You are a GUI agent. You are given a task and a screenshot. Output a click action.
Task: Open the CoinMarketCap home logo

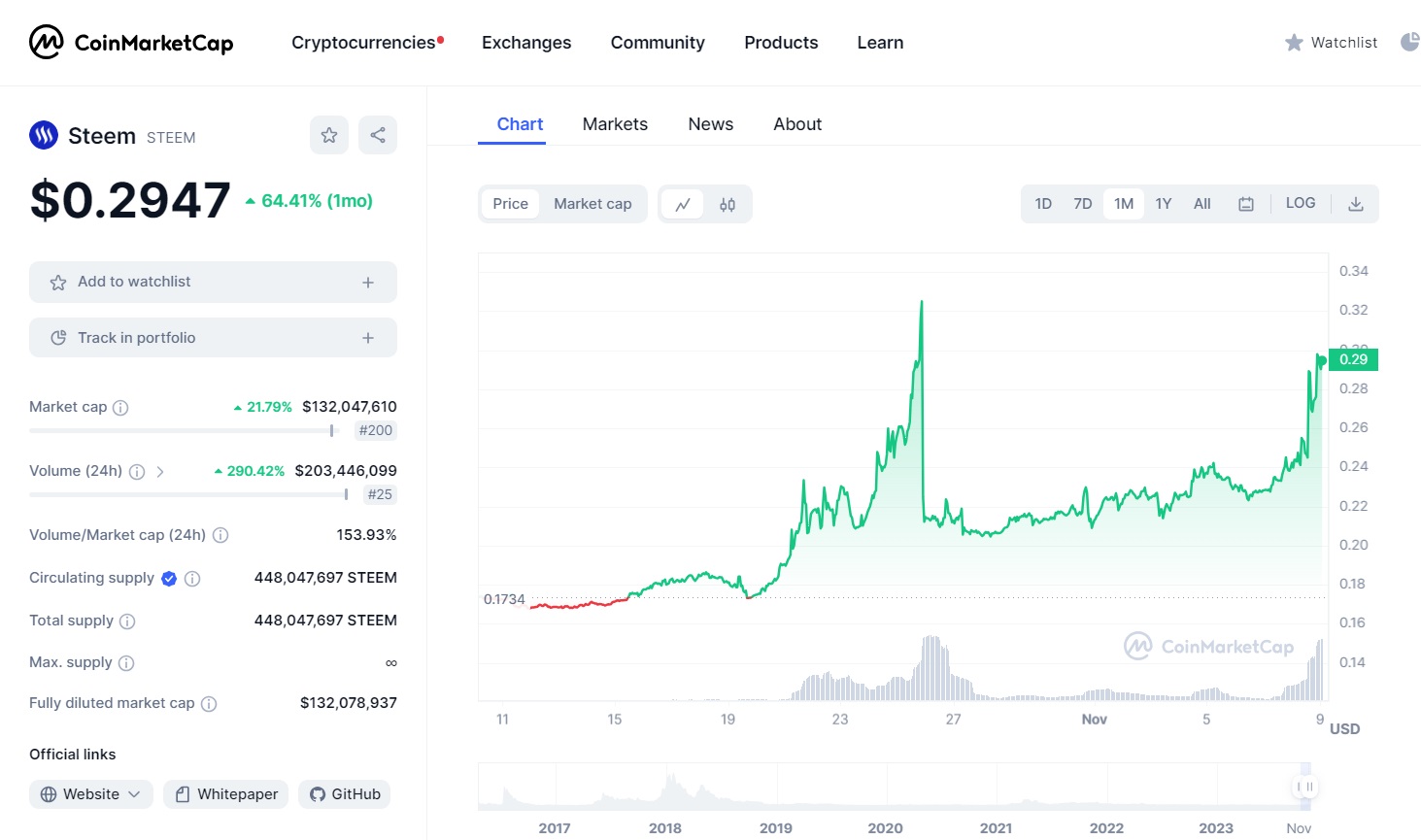coord(131,43)
